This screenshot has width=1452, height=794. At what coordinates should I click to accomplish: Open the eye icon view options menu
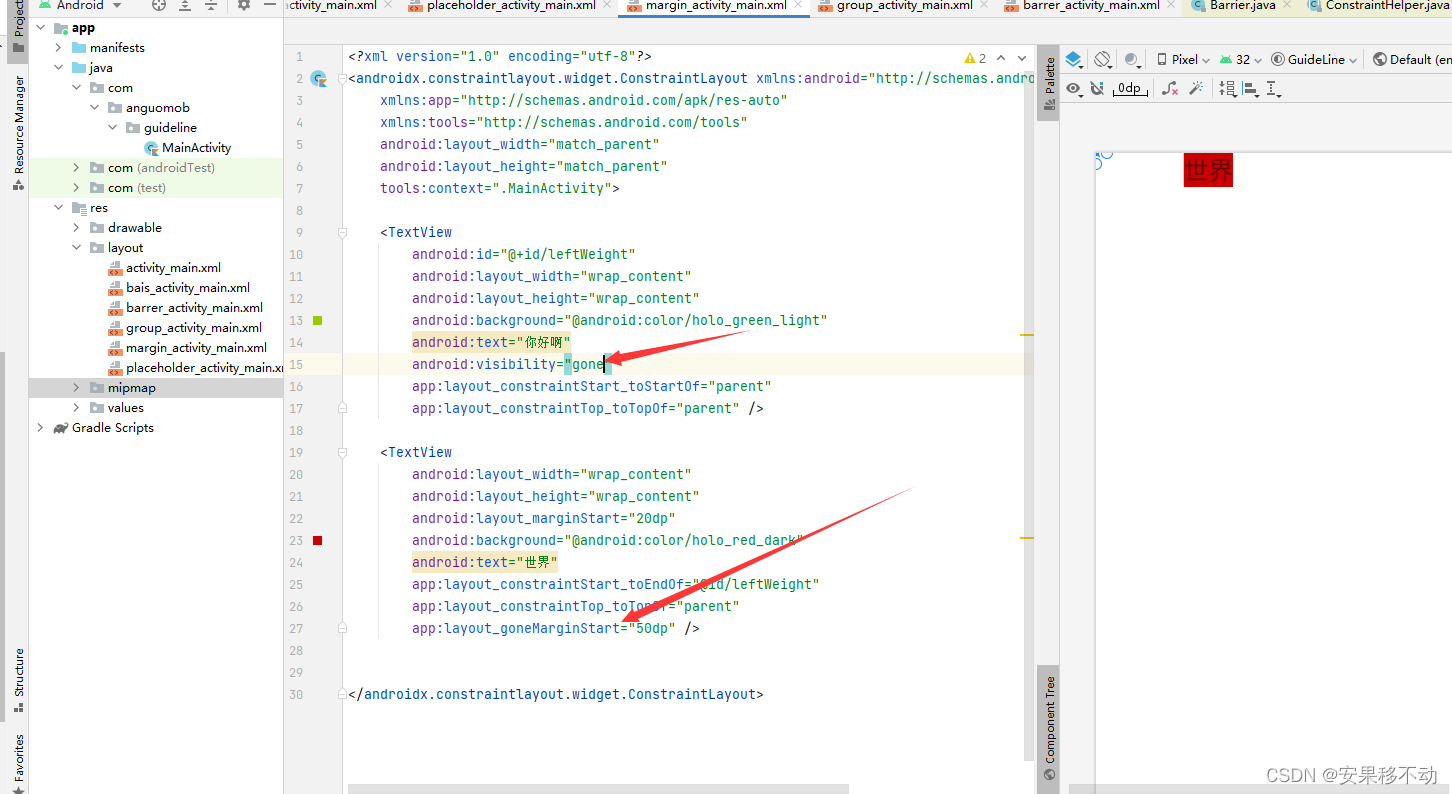click(x=1073, y=88)
